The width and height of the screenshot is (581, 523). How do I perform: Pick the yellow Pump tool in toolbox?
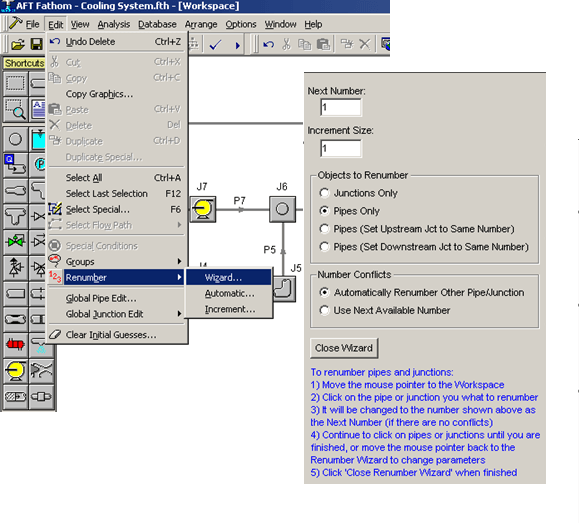(15, 370)
